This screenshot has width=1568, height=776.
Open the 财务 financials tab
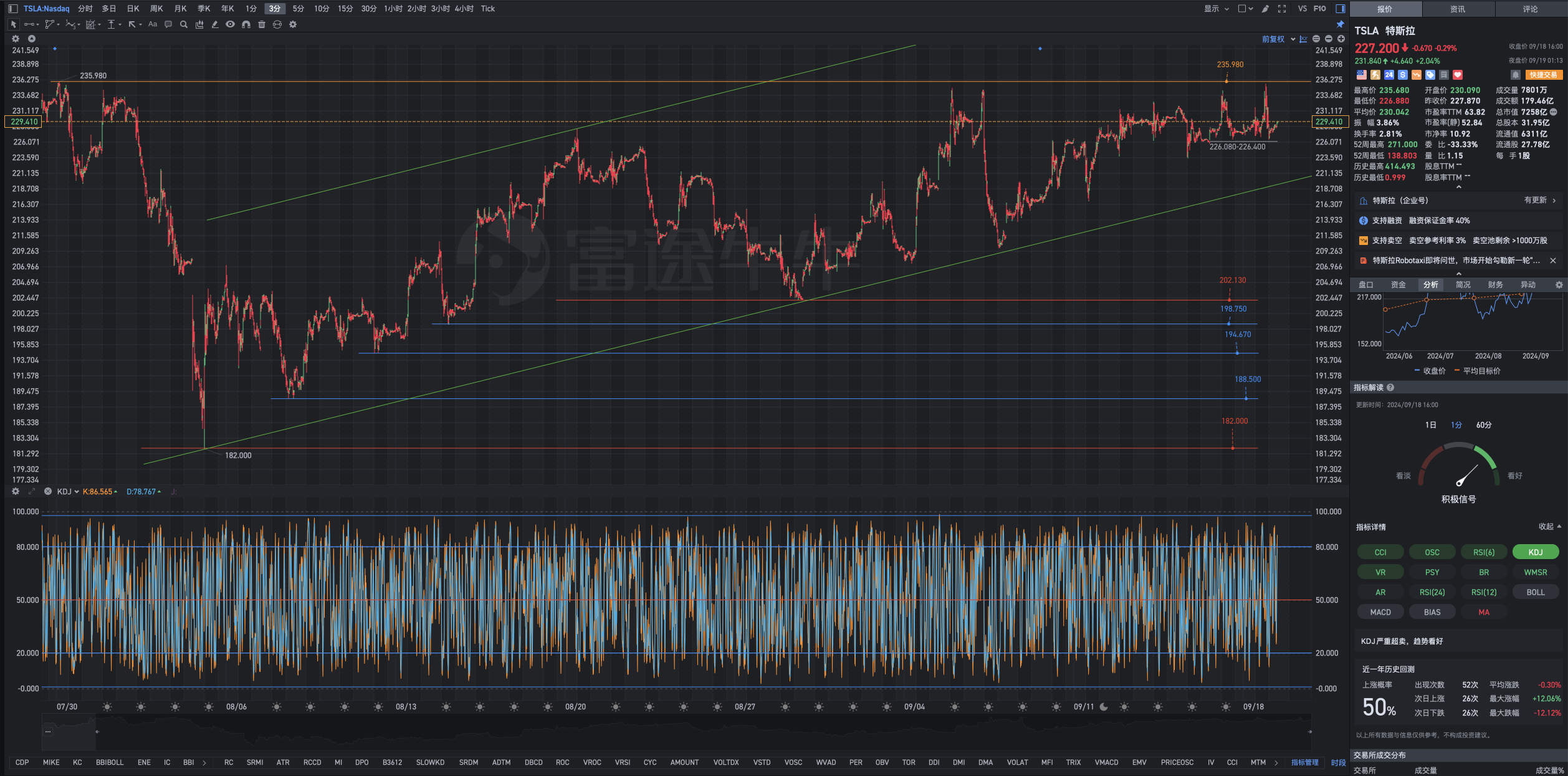(x=1495, y=285)
